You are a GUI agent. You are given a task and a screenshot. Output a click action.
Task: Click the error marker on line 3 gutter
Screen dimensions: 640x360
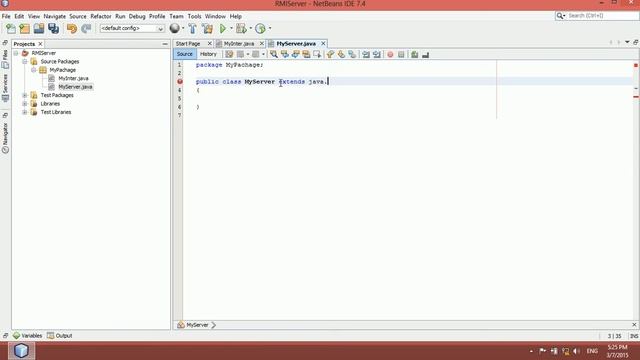click(180, 82)
